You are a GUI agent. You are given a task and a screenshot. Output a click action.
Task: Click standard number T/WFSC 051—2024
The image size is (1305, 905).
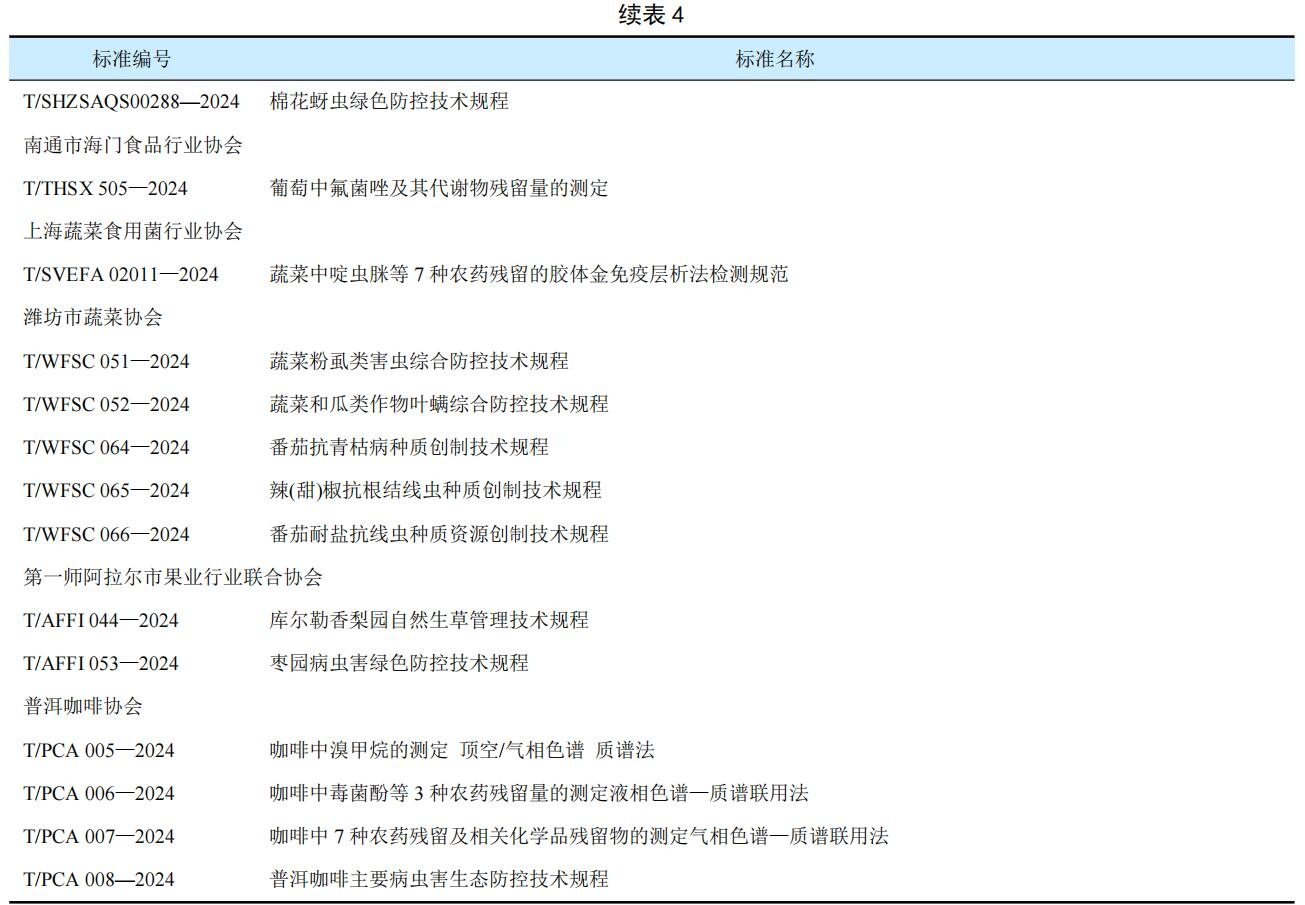coord(107,362)
